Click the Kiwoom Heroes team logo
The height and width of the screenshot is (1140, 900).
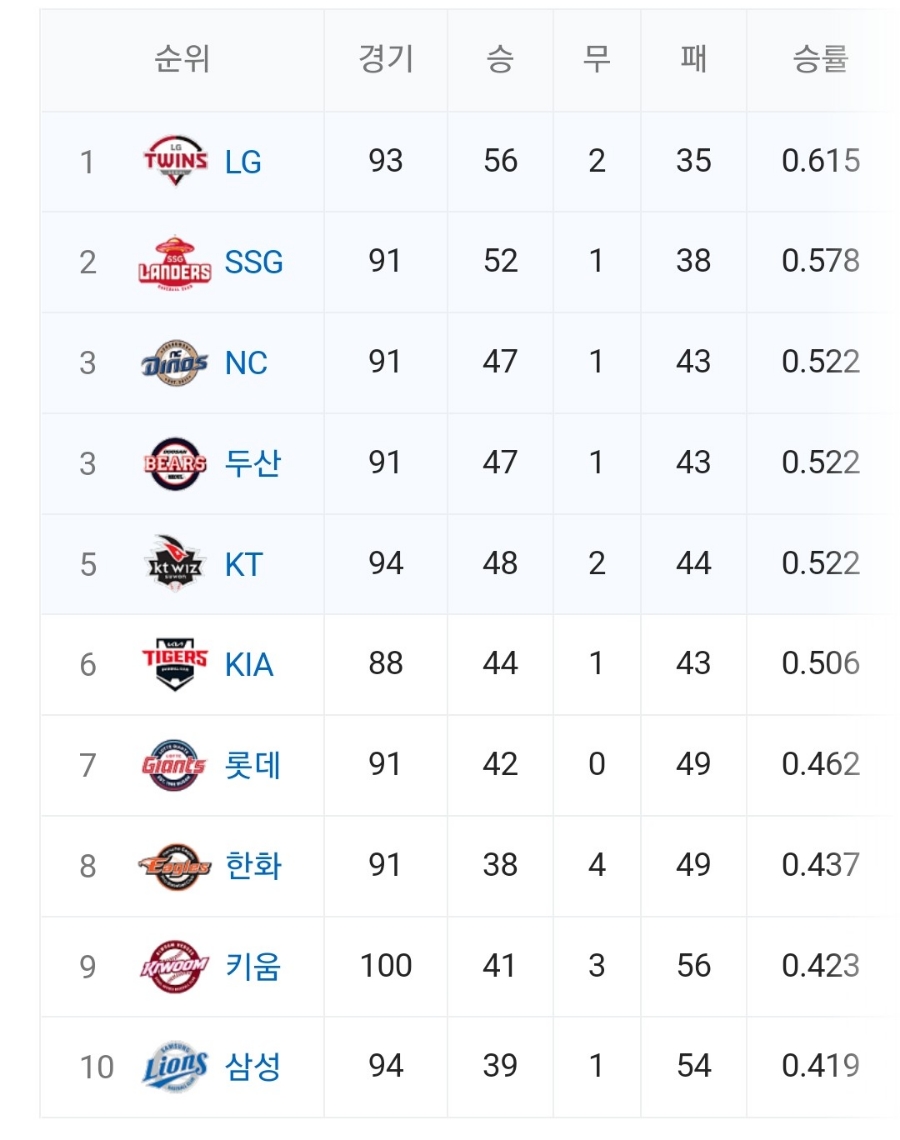pos(175,966)
